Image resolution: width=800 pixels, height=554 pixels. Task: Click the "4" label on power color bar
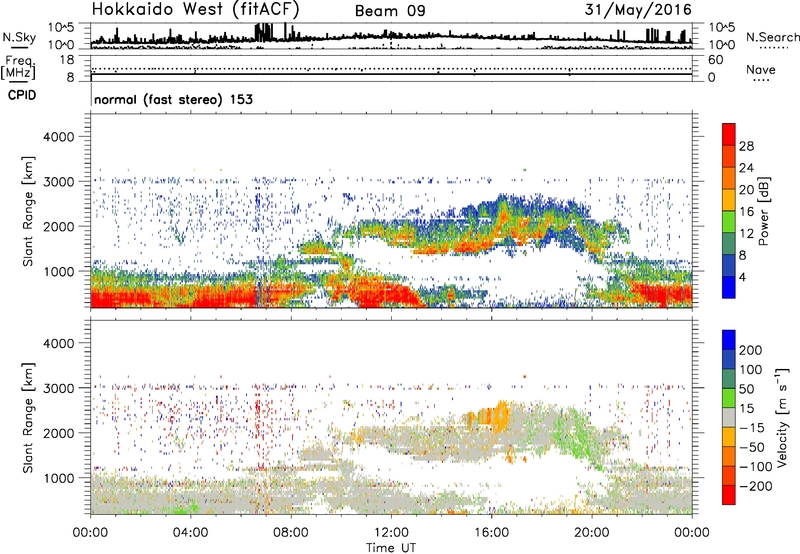pos(742,277)
